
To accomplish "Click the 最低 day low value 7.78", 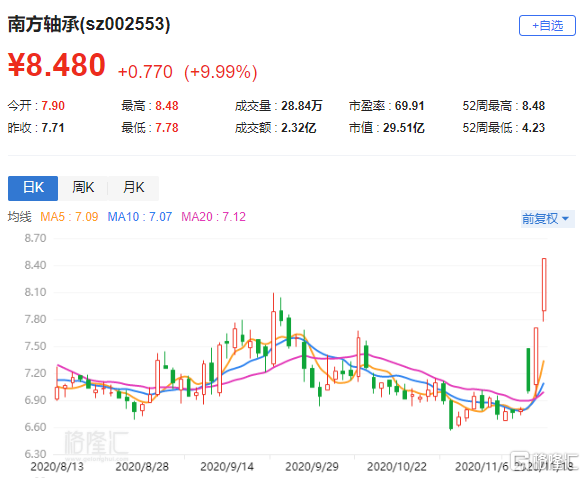I will click(167, 128).
